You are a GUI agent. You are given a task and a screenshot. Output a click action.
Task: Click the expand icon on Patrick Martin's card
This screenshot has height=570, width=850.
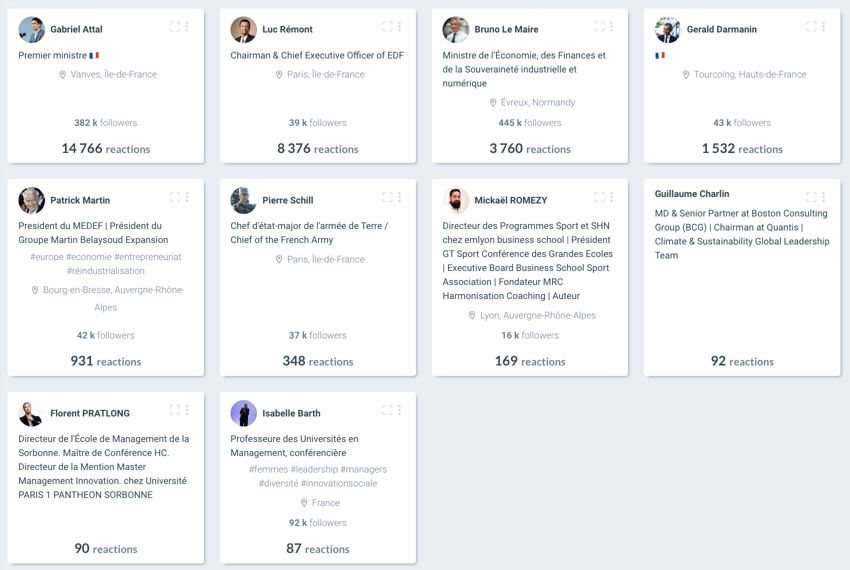[x=175, y=197]
